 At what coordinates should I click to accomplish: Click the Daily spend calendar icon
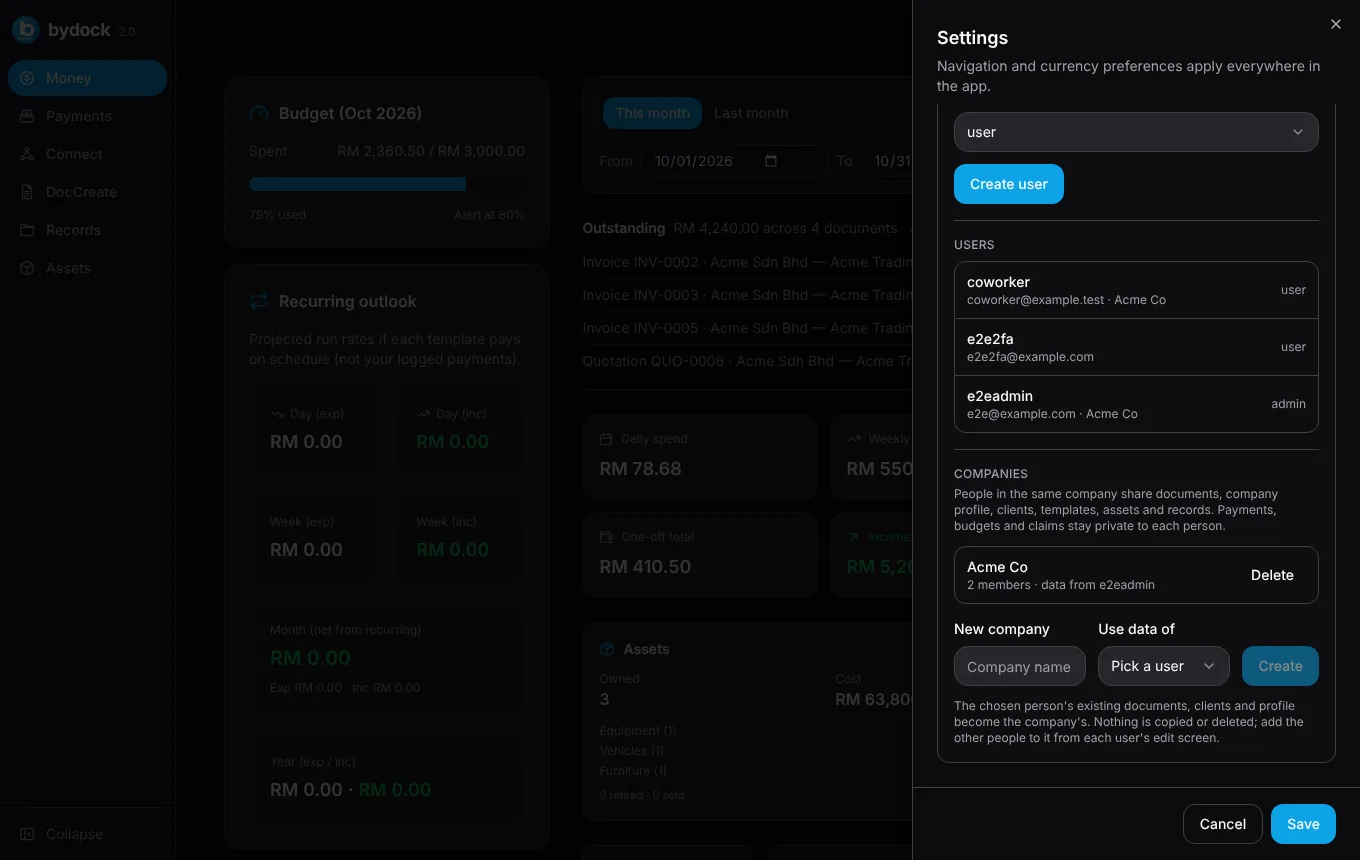(606, 439)
